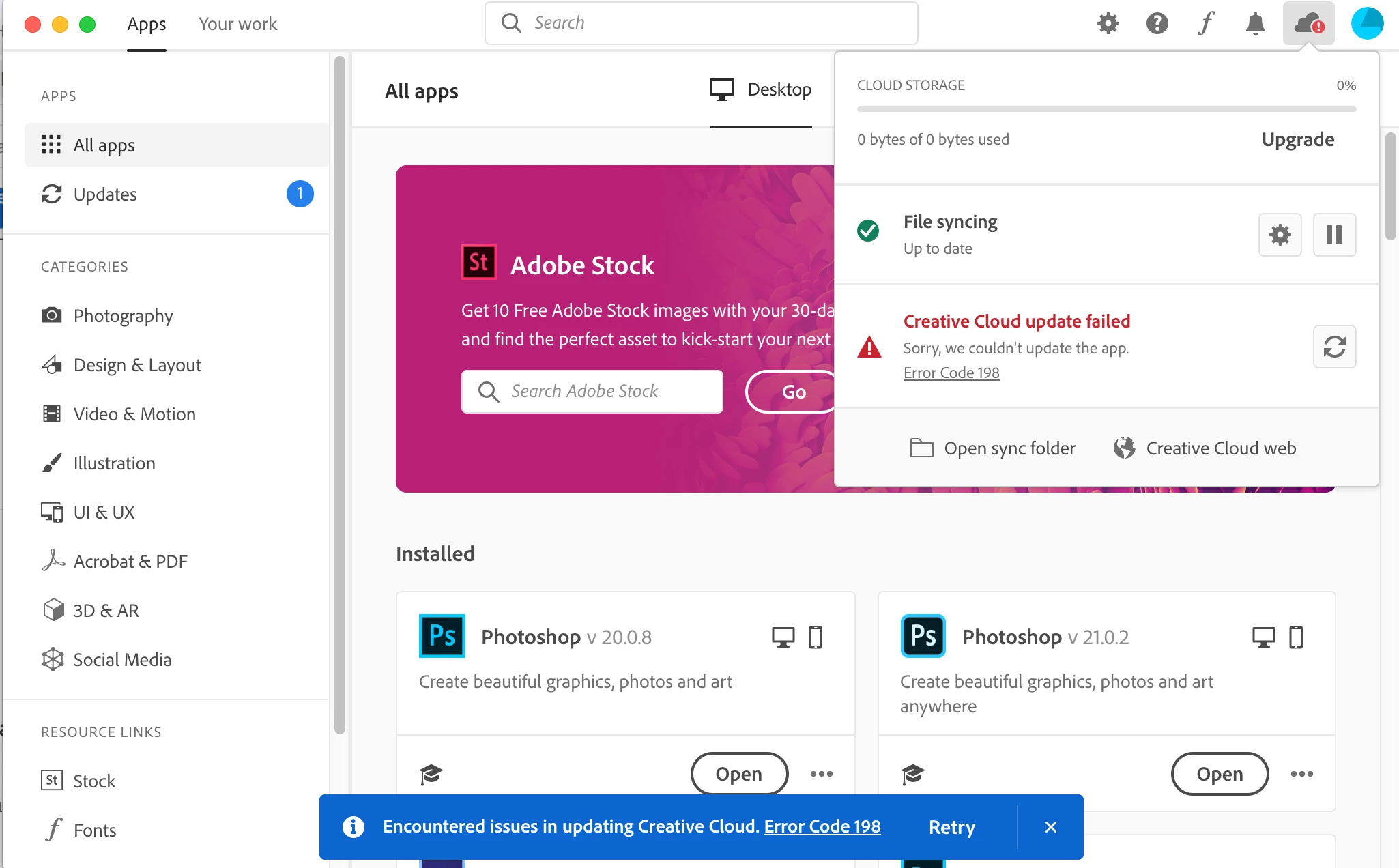Click Error Code 198 link in blue banner

[822, 826]
